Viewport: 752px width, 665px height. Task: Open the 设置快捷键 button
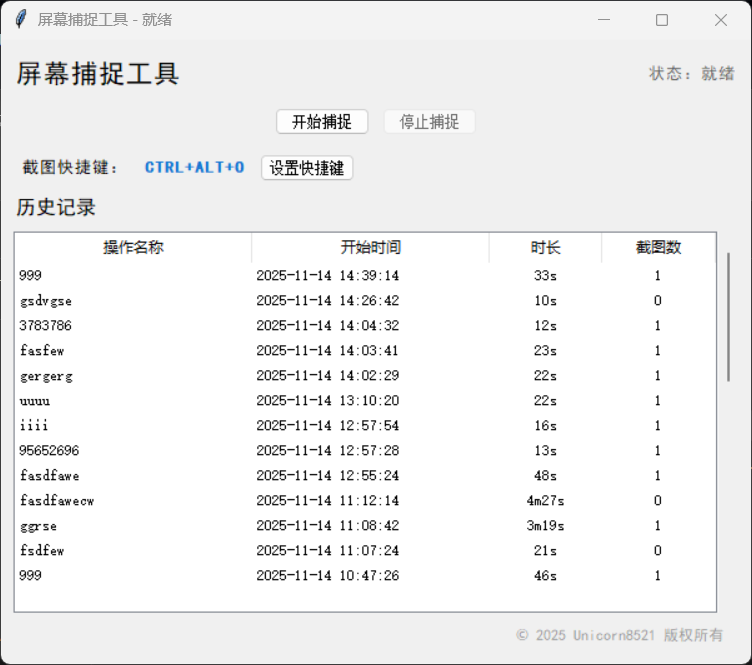[307, 168]
